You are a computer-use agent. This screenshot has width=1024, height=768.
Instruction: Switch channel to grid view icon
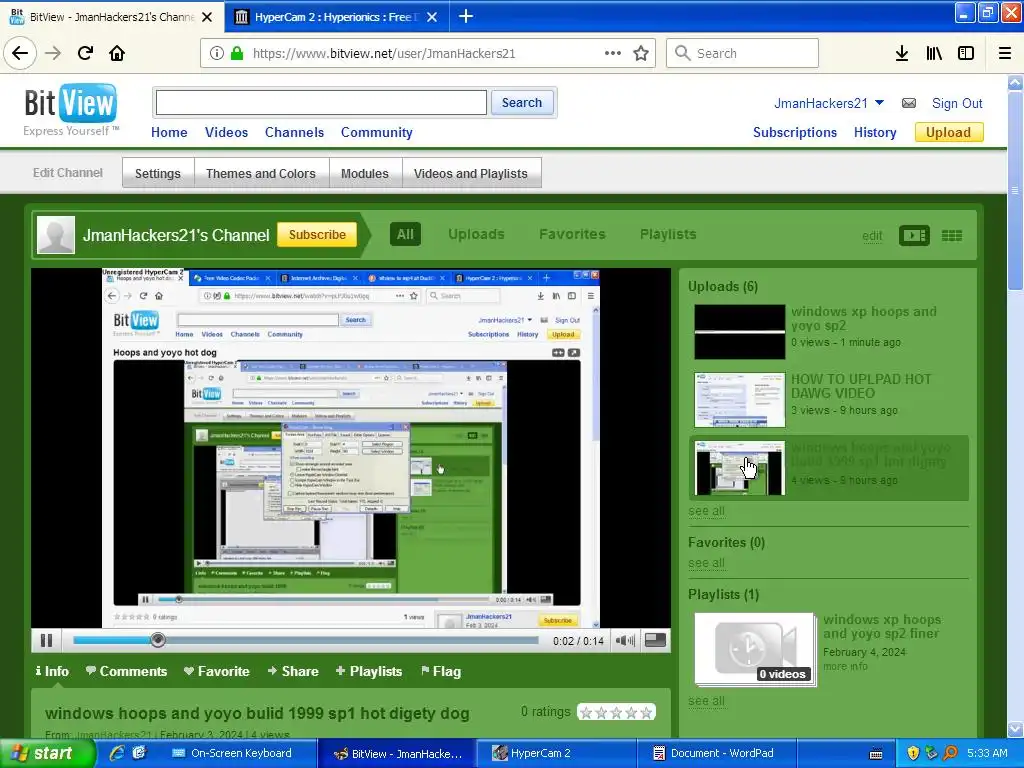(x=952, y=236)
